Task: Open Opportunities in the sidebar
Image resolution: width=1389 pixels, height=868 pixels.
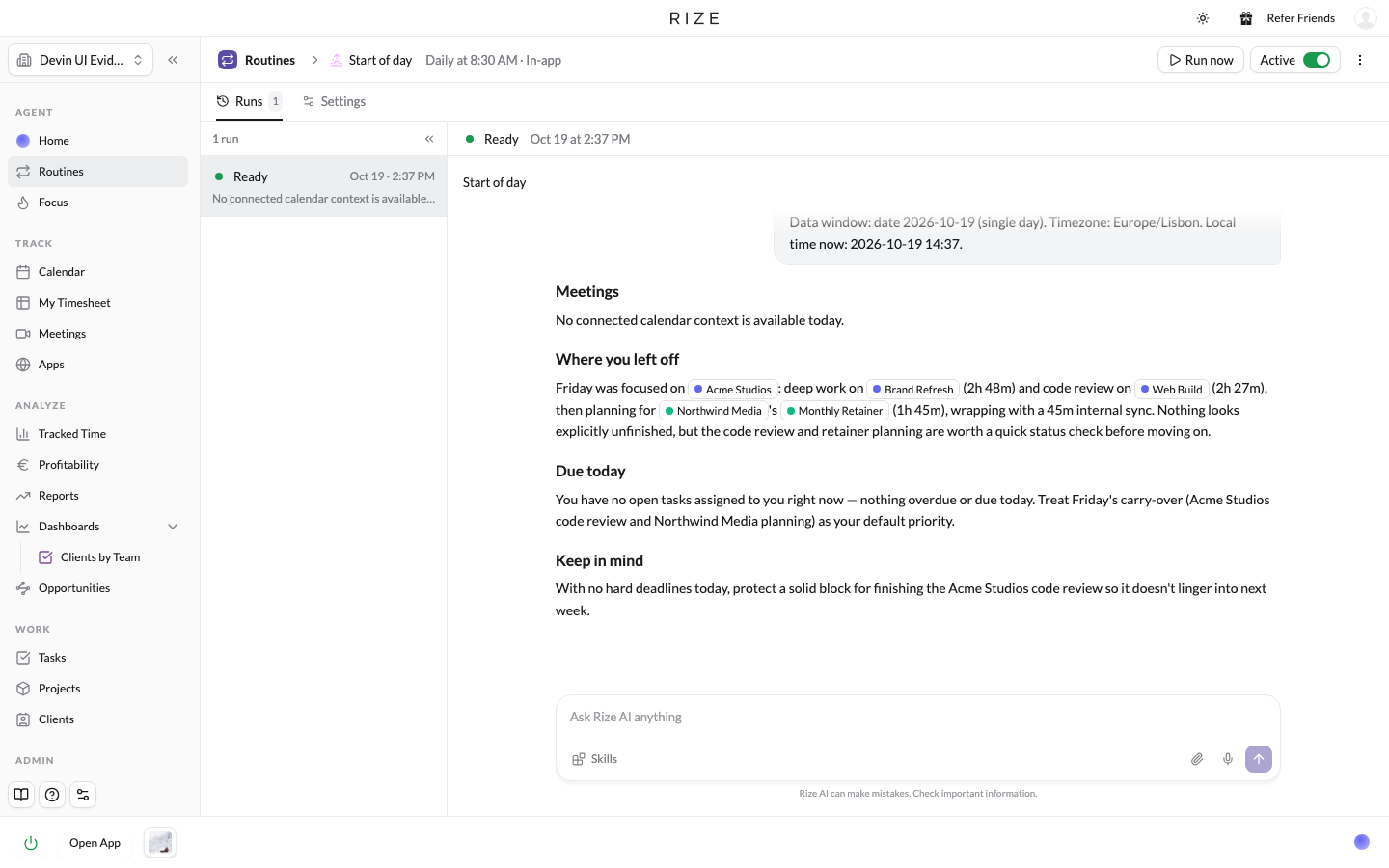Action: point(98,588)
